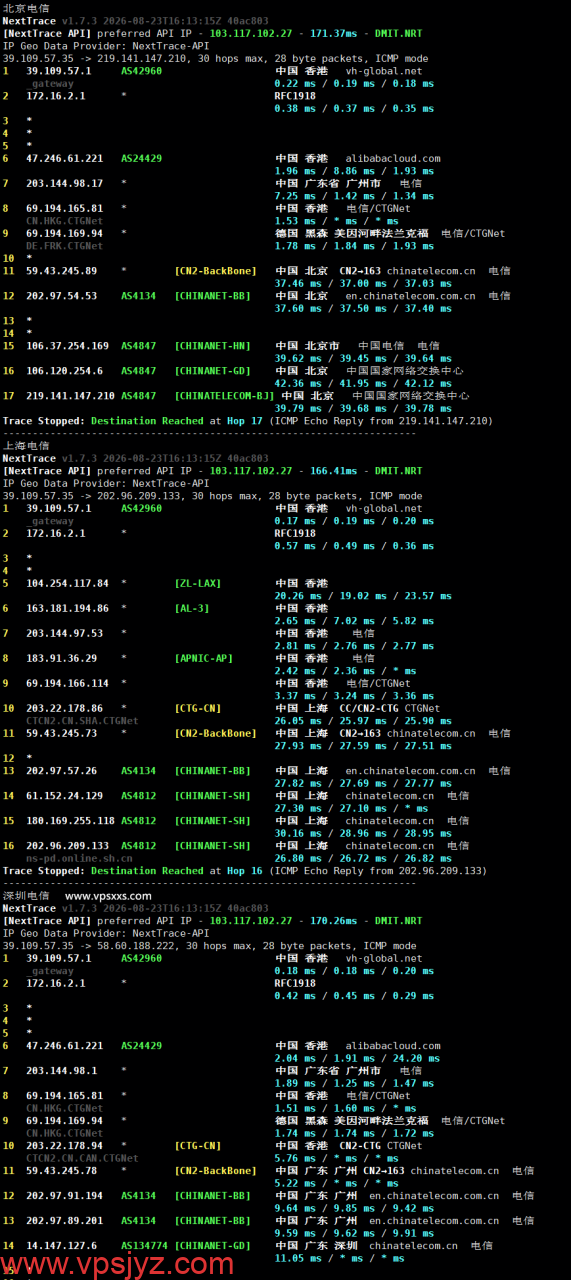Click hop IP 202.97.91.194
This screenshot has height=1280, width=571.
[64, 1195]
